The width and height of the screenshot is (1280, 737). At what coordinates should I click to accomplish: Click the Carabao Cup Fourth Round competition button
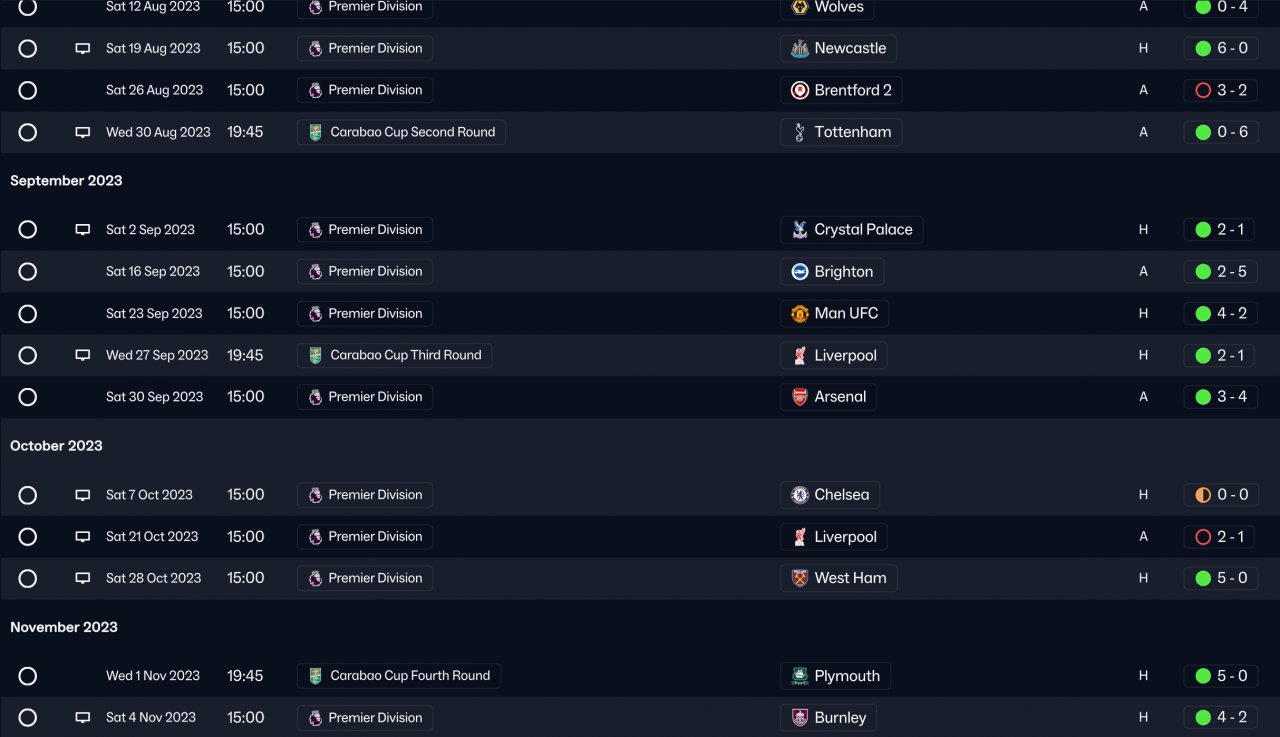[x=399, y=676]
